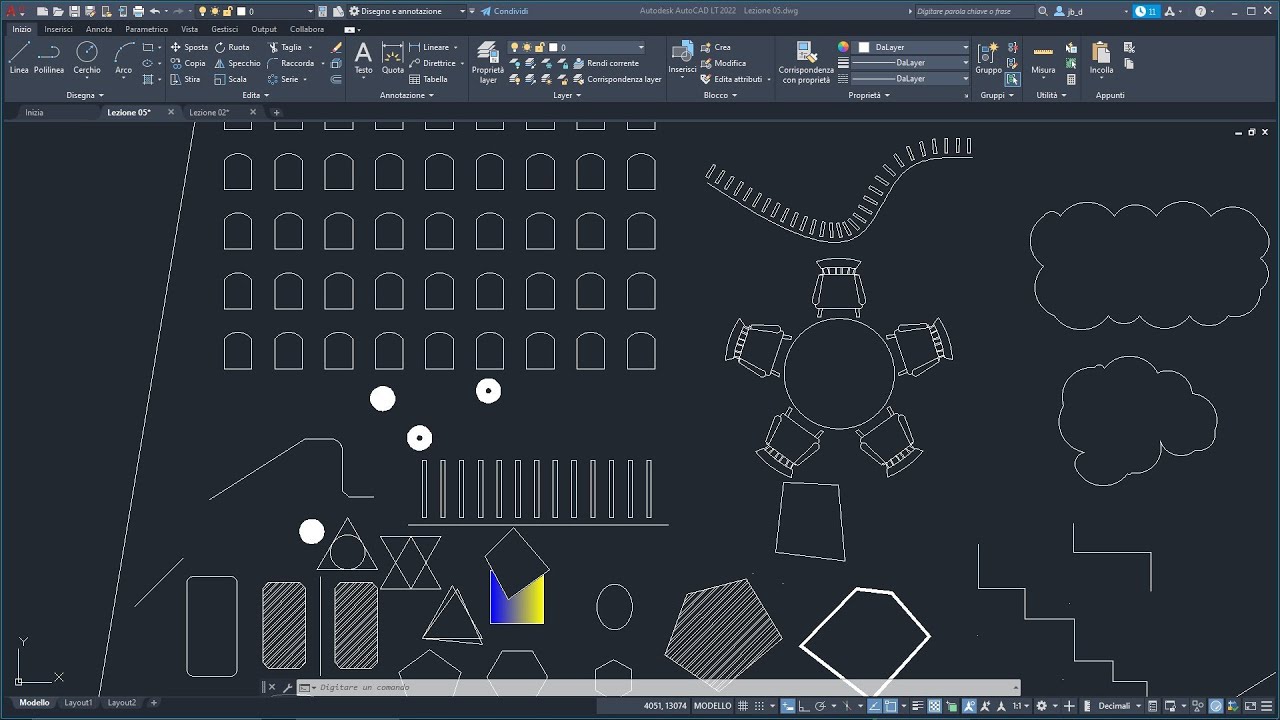Select the Specchio mirror tool
The image size is (1280, 720).
237,63
